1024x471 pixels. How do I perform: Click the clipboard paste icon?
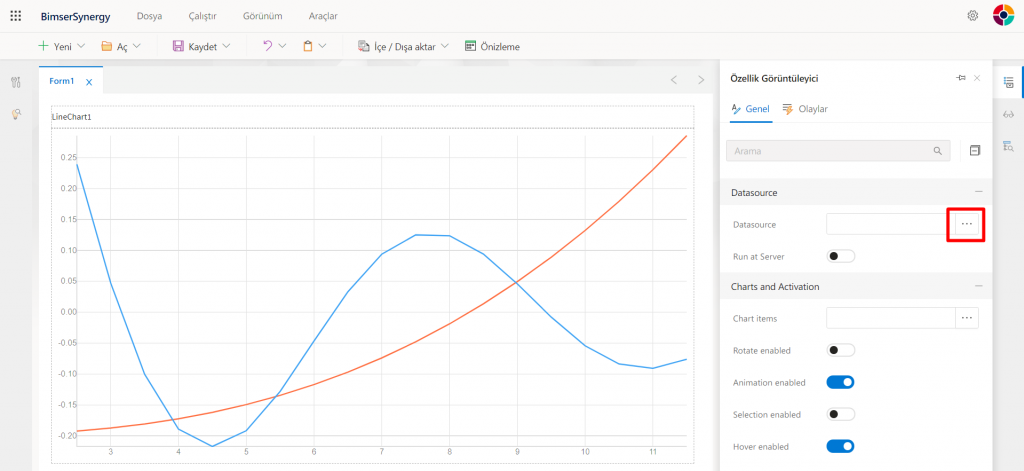(x=308, y=46)
